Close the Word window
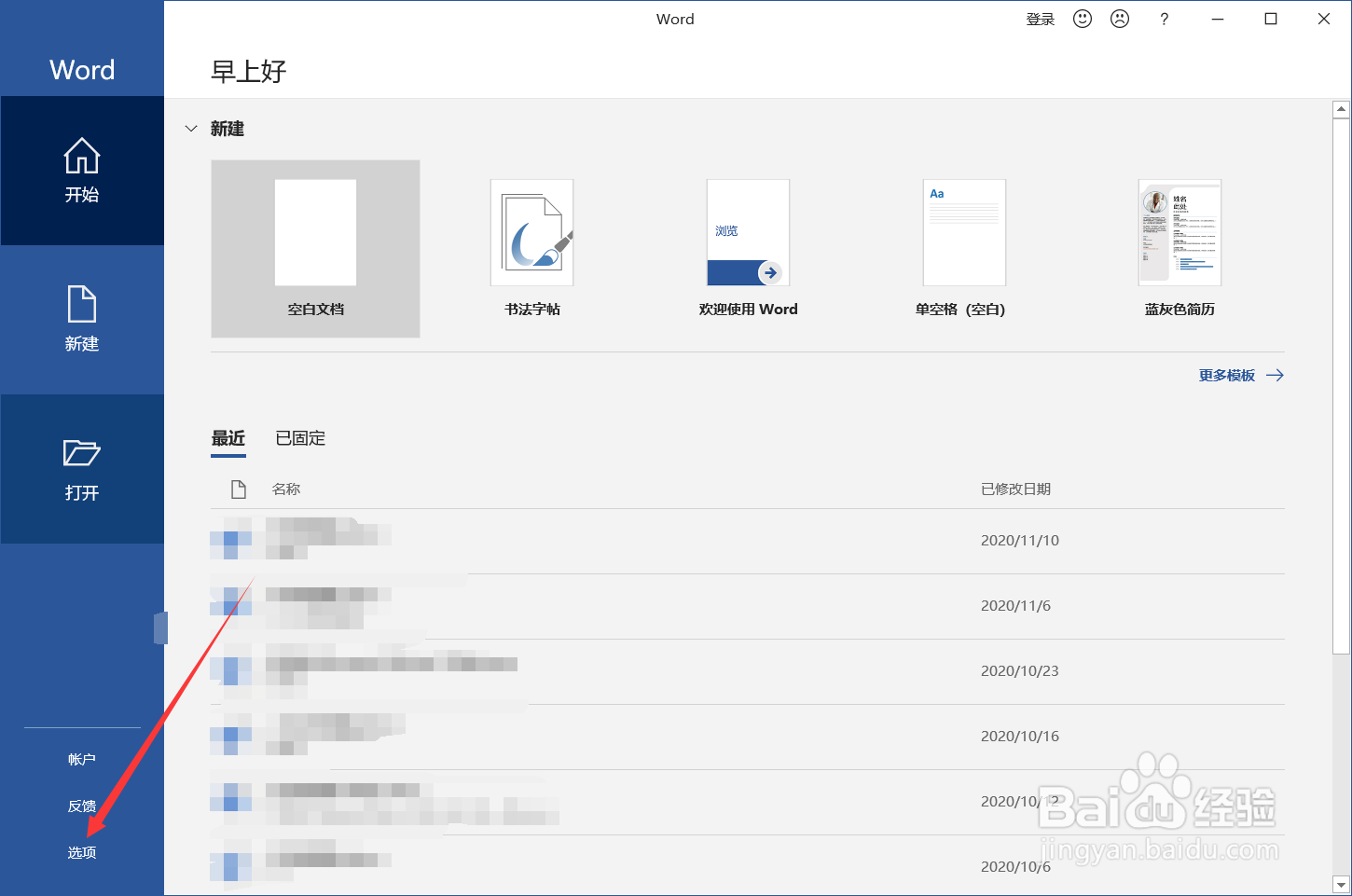Screen dimensions: 1352x896 pyautogui.click(x=1324, y=19)
